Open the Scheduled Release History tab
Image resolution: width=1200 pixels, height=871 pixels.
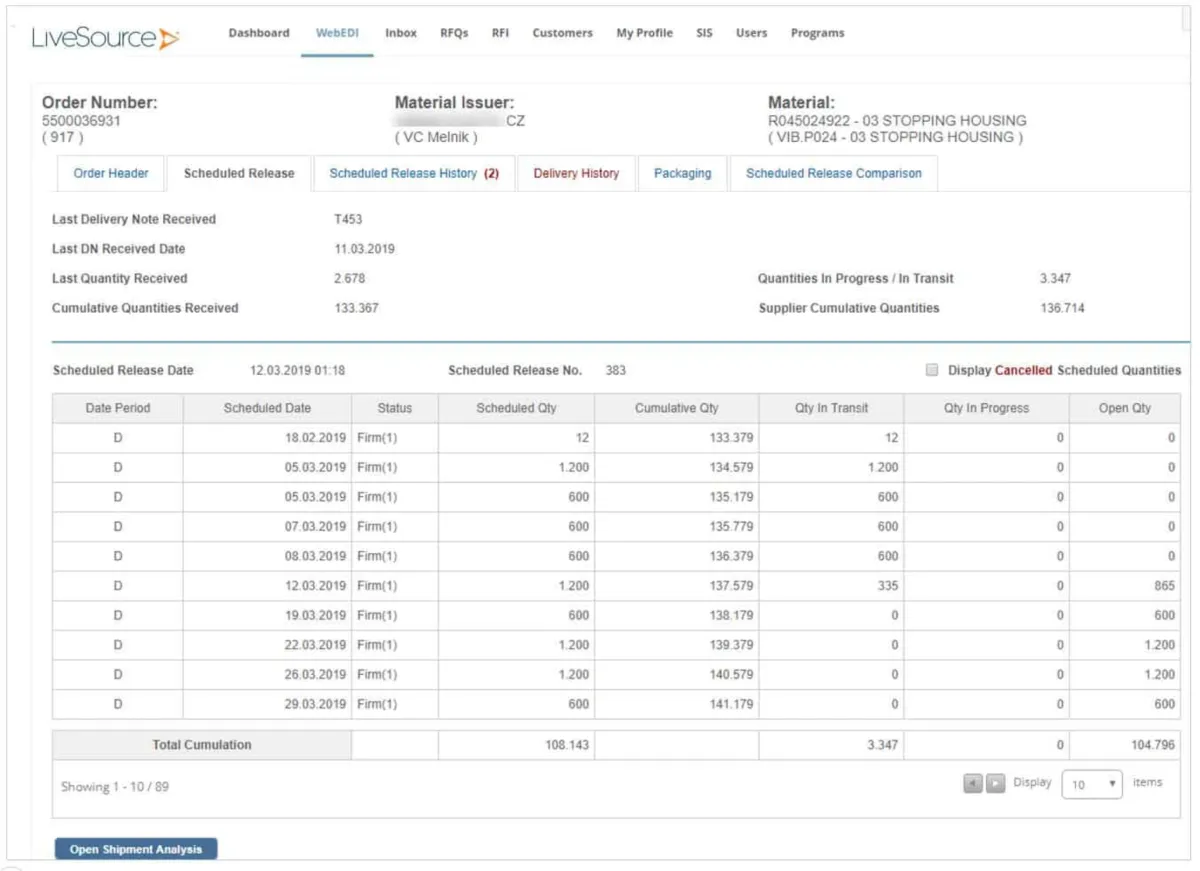click(413, 173)
